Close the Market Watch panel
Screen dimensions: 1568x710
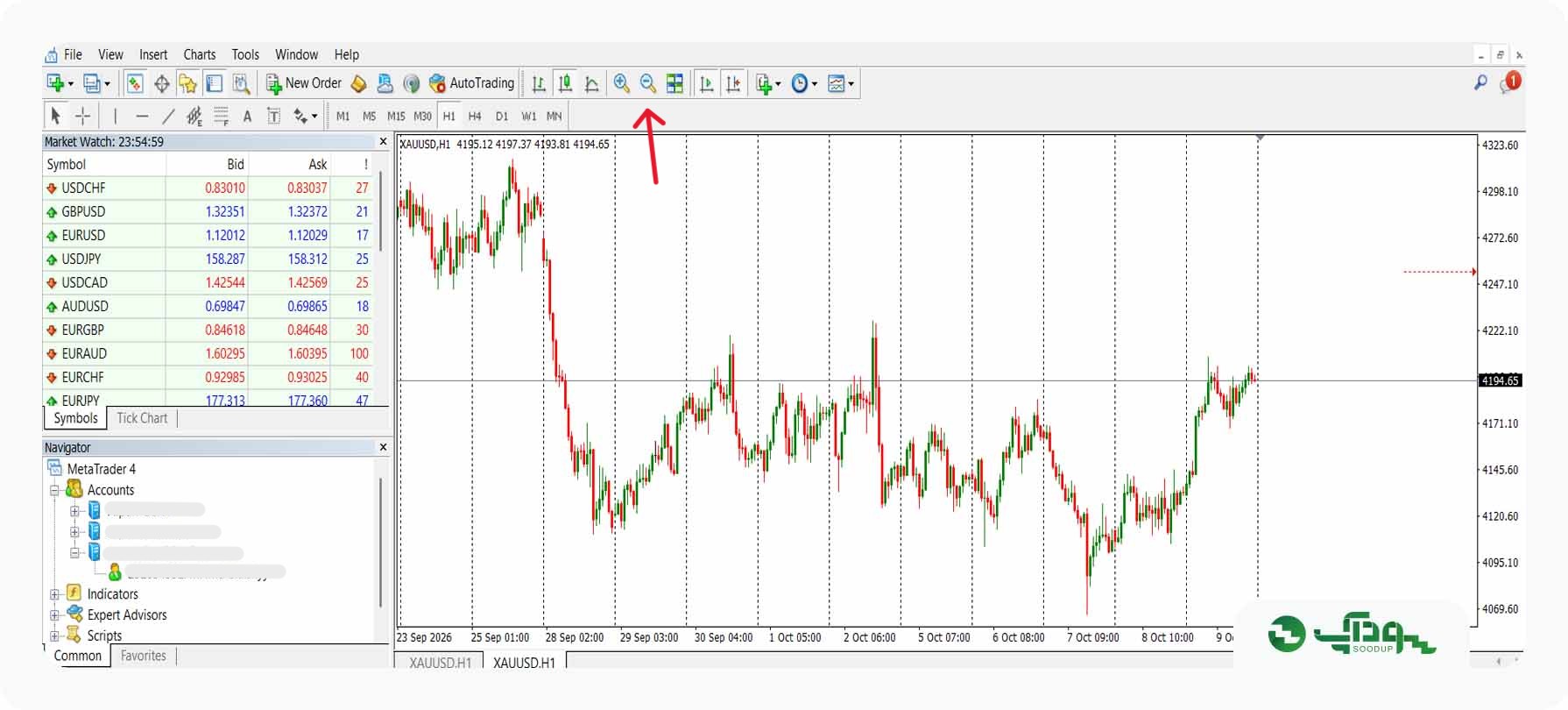pos(383,141)
